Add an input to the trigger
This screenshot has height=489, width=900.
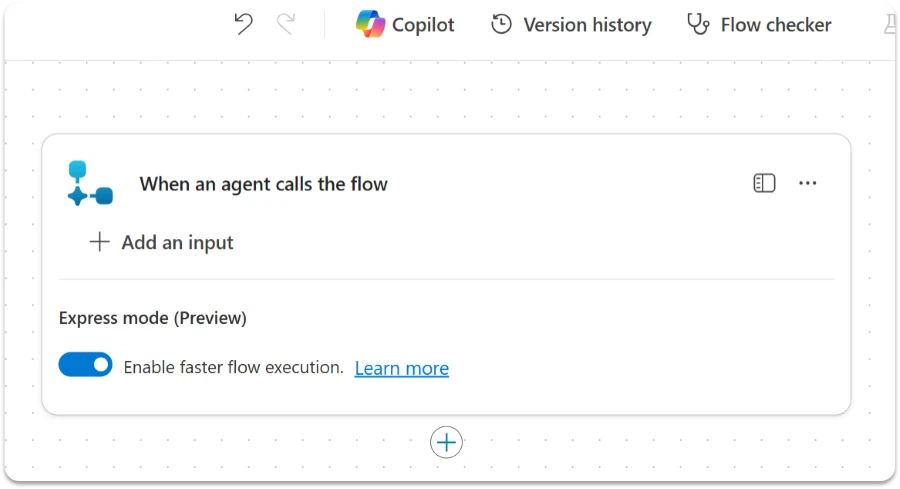(161, 242)
